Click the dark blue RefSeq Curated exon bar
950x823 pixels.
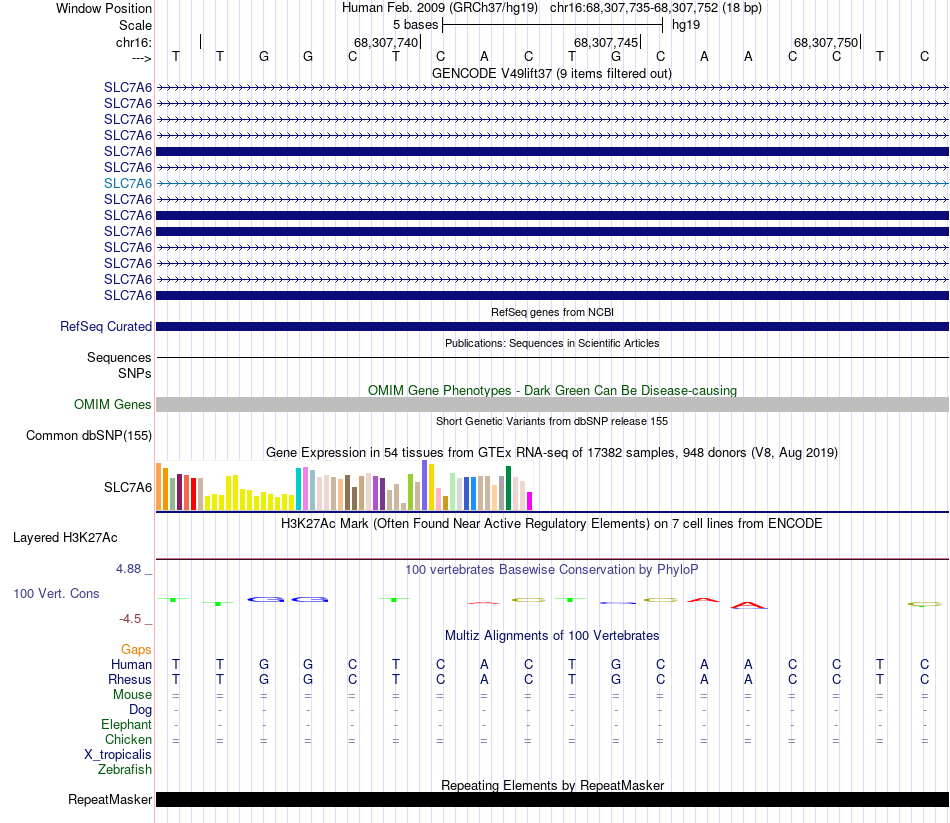pos(552,327)
